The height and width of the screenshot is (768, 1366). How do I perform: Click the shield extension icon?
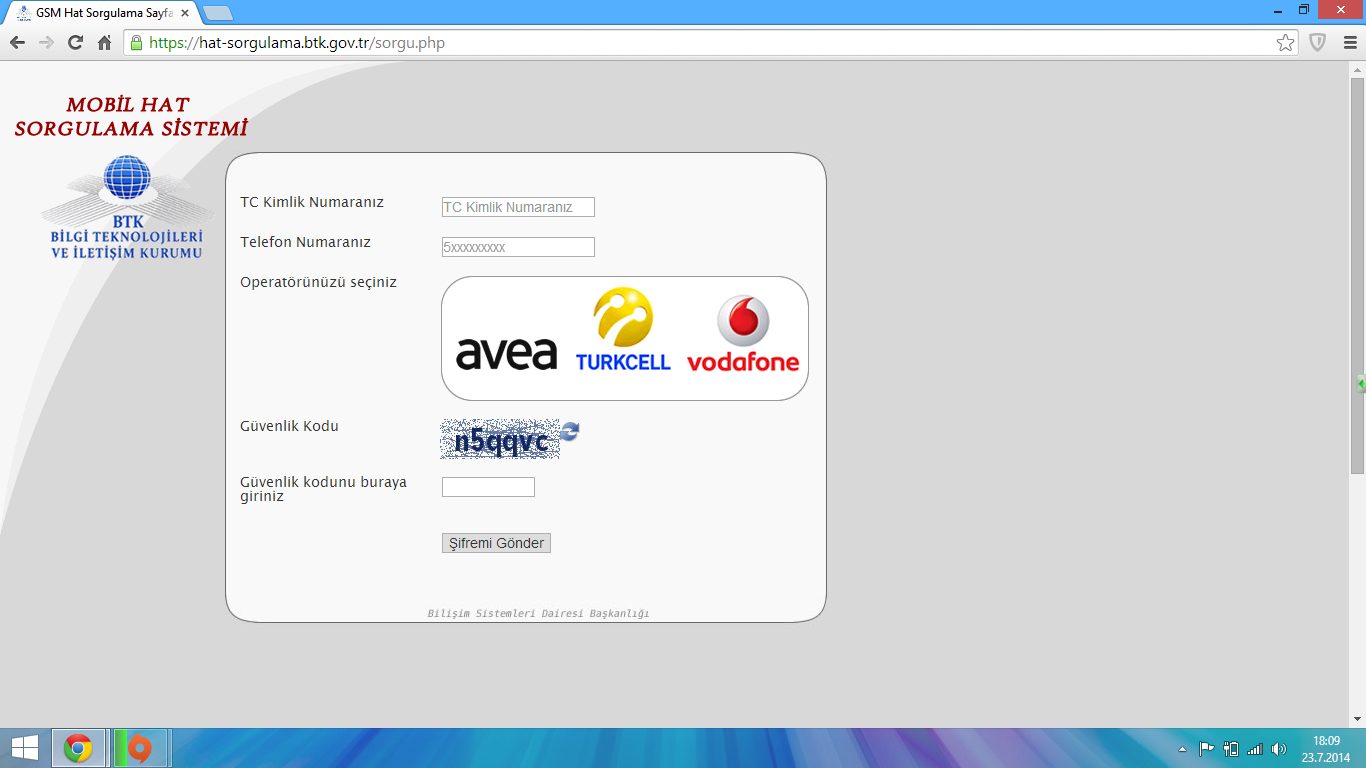(x=1318, y=43)
